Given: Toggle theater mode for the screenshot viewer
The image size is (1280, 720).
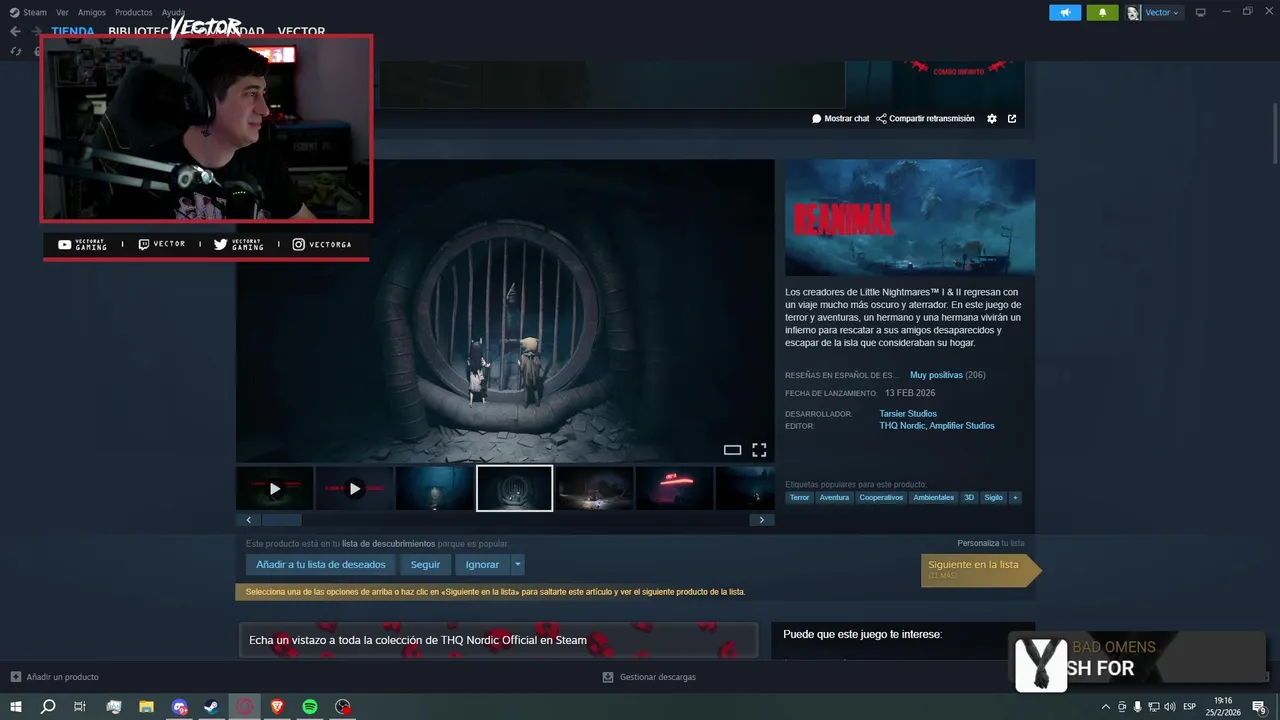Looking at the screenshot, I should 732,450.
